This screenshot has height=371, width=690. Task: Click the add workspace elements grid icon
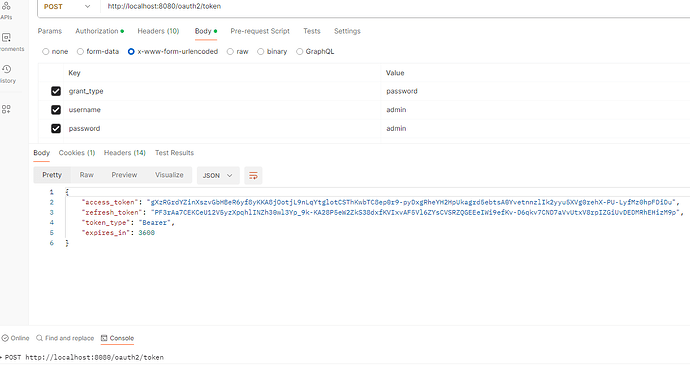(x=6, y=109)
